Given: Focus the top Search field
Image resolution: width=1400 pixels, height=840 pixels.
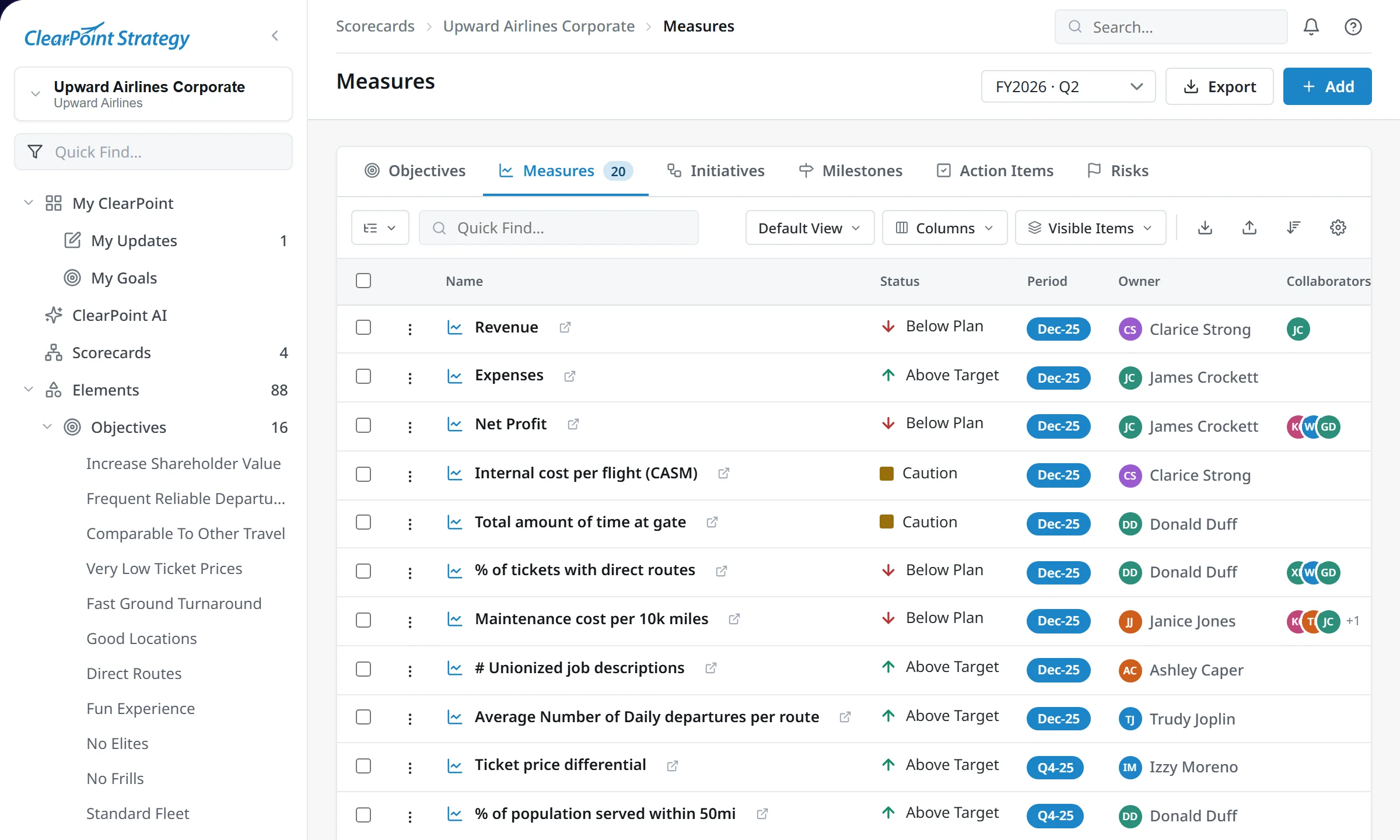Looking at the screenshot, I should coord(1171,27).
